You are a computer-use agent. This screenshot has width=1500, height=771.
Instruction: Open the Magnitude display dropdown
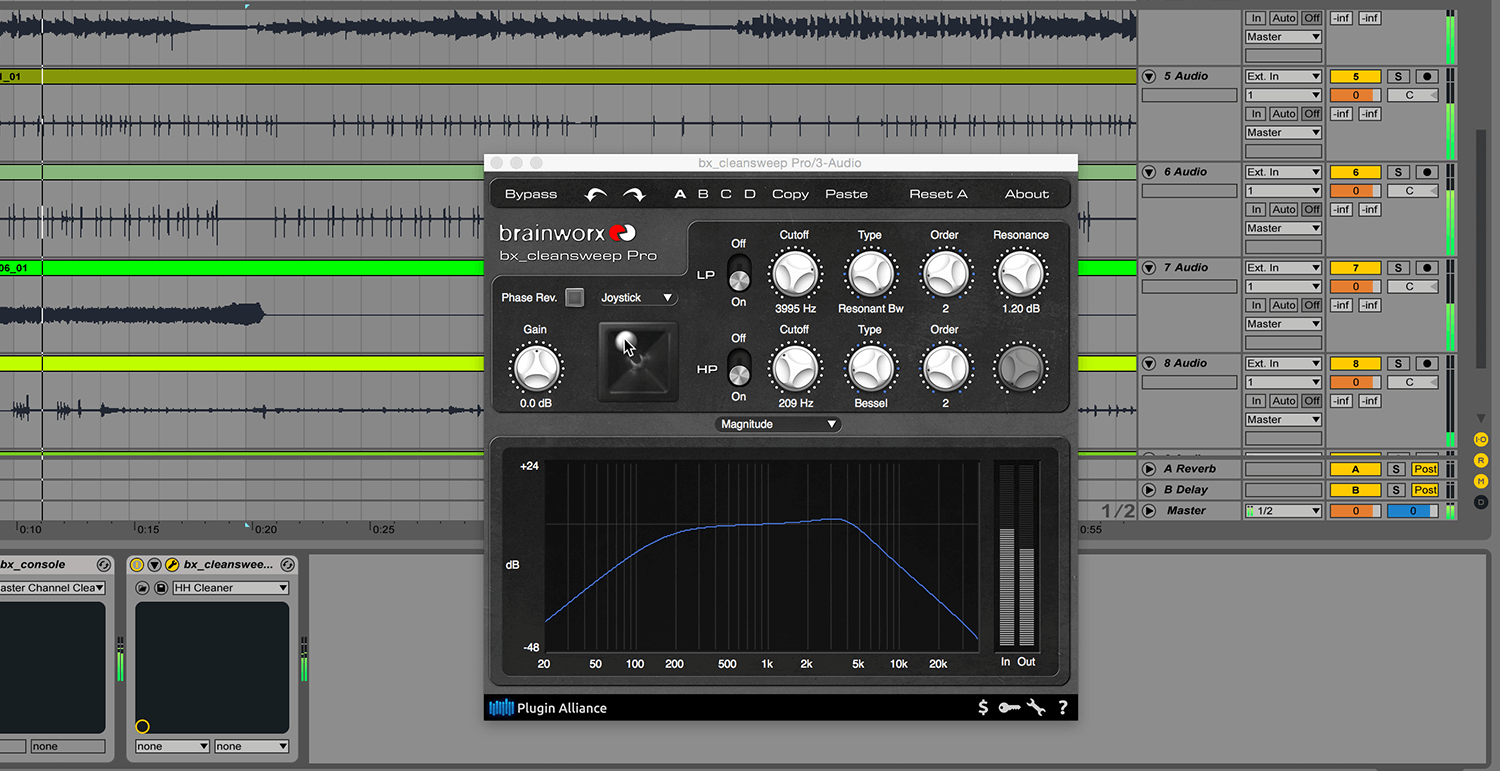click(779, 424)
